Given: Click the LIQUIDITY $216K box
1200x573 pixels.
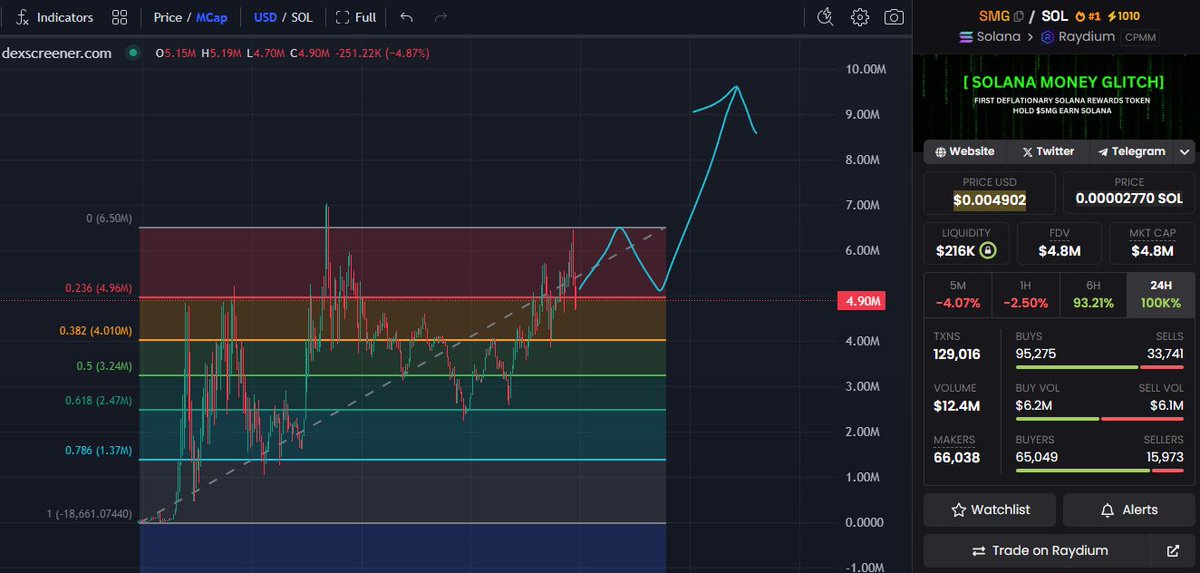Looking at the screenshot, I should [966, 243].
